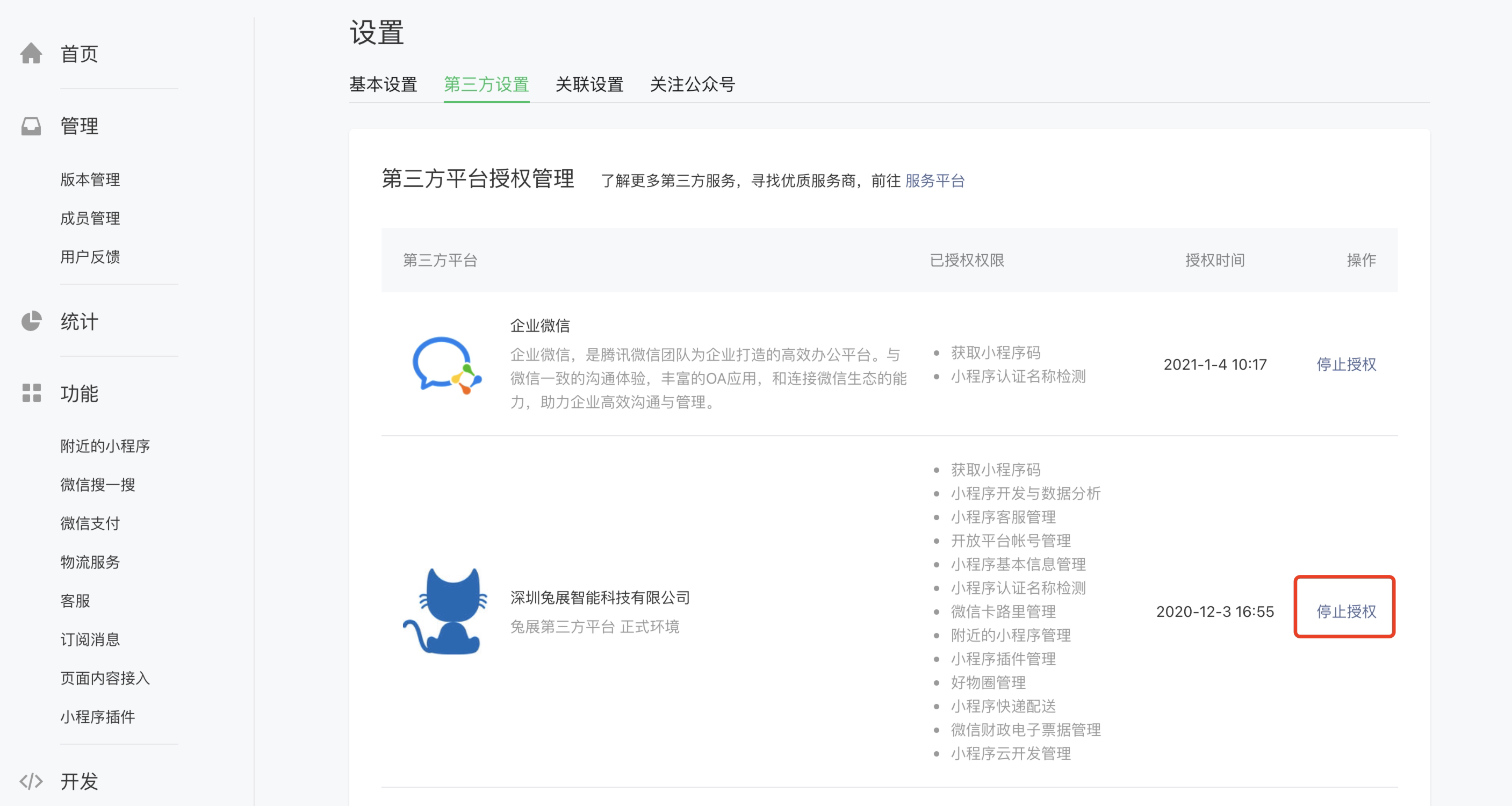Click the 深圳兔展智能科技有限公司 name
The width and height of the screenshot is (1512, 806).
(600, 598)
